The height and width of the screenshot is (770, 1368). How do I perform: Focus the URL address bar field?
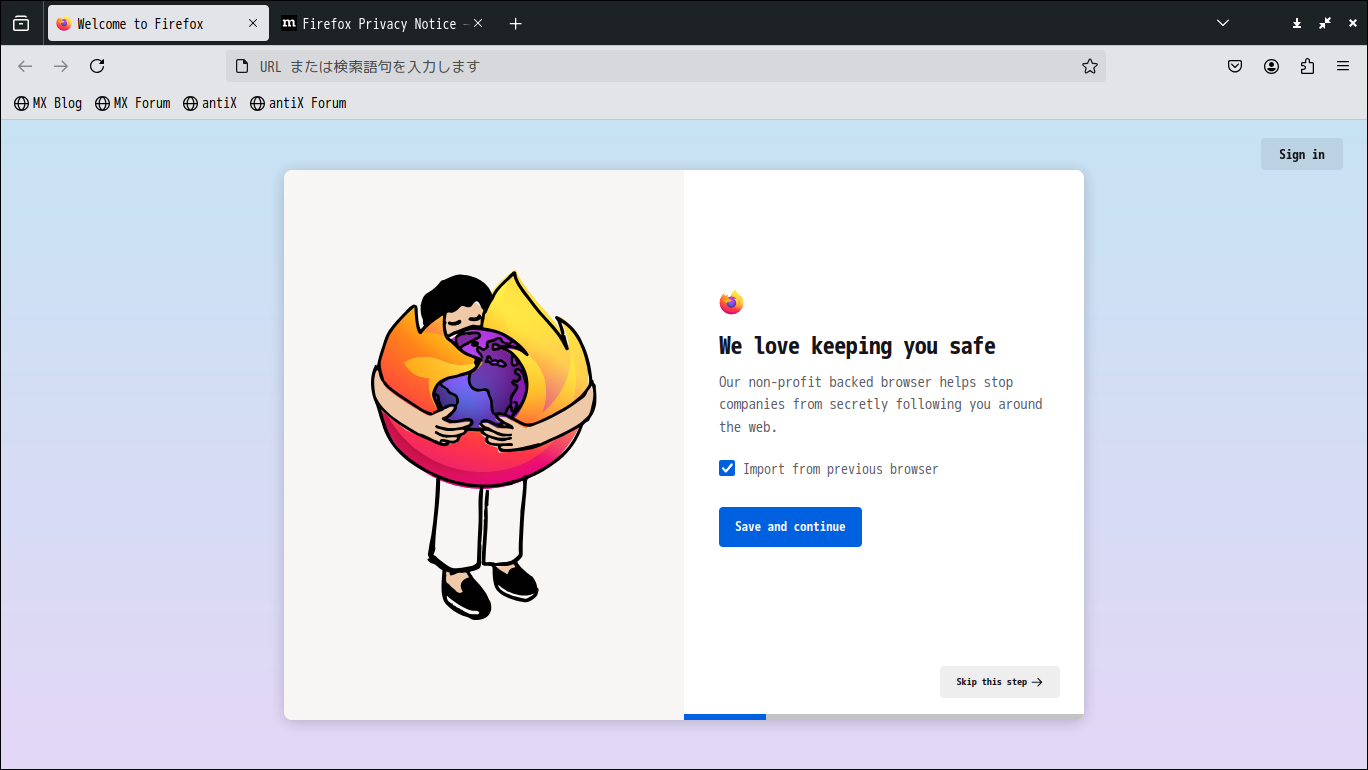point(665,66)
